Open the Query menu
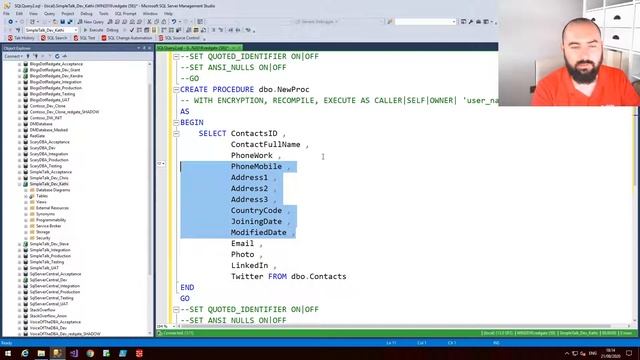The image size is (640, 360). pyautogui.click(x=49, y=13)
